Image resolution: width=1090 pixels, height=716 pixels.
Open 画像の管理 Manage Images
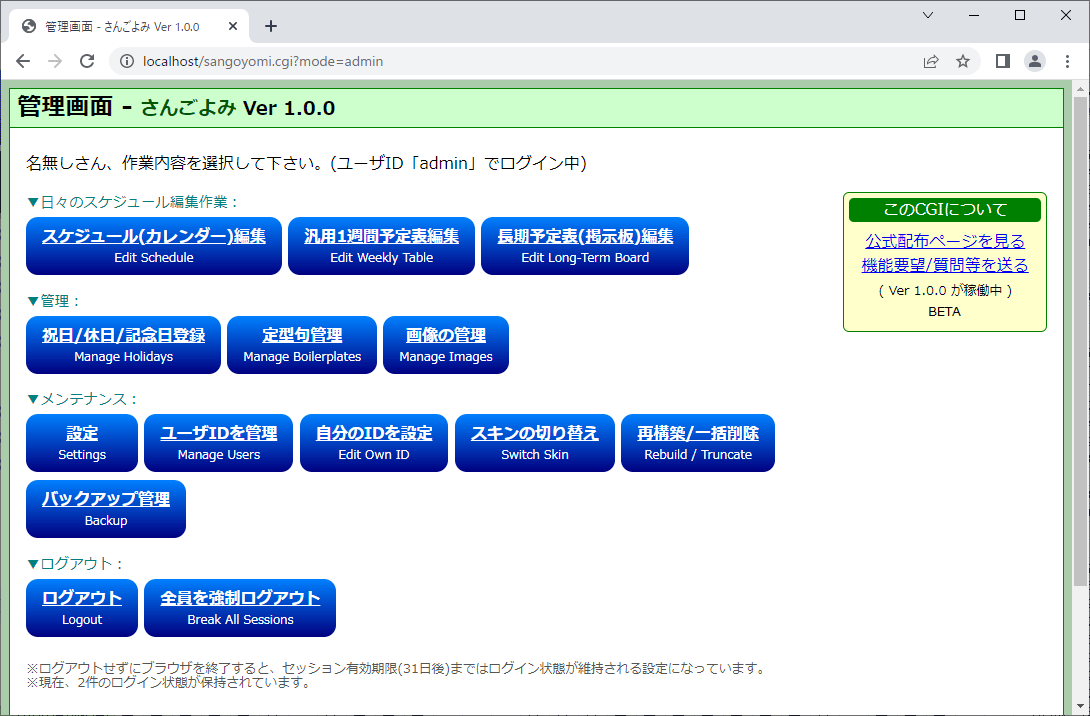(x=446, y=345)
